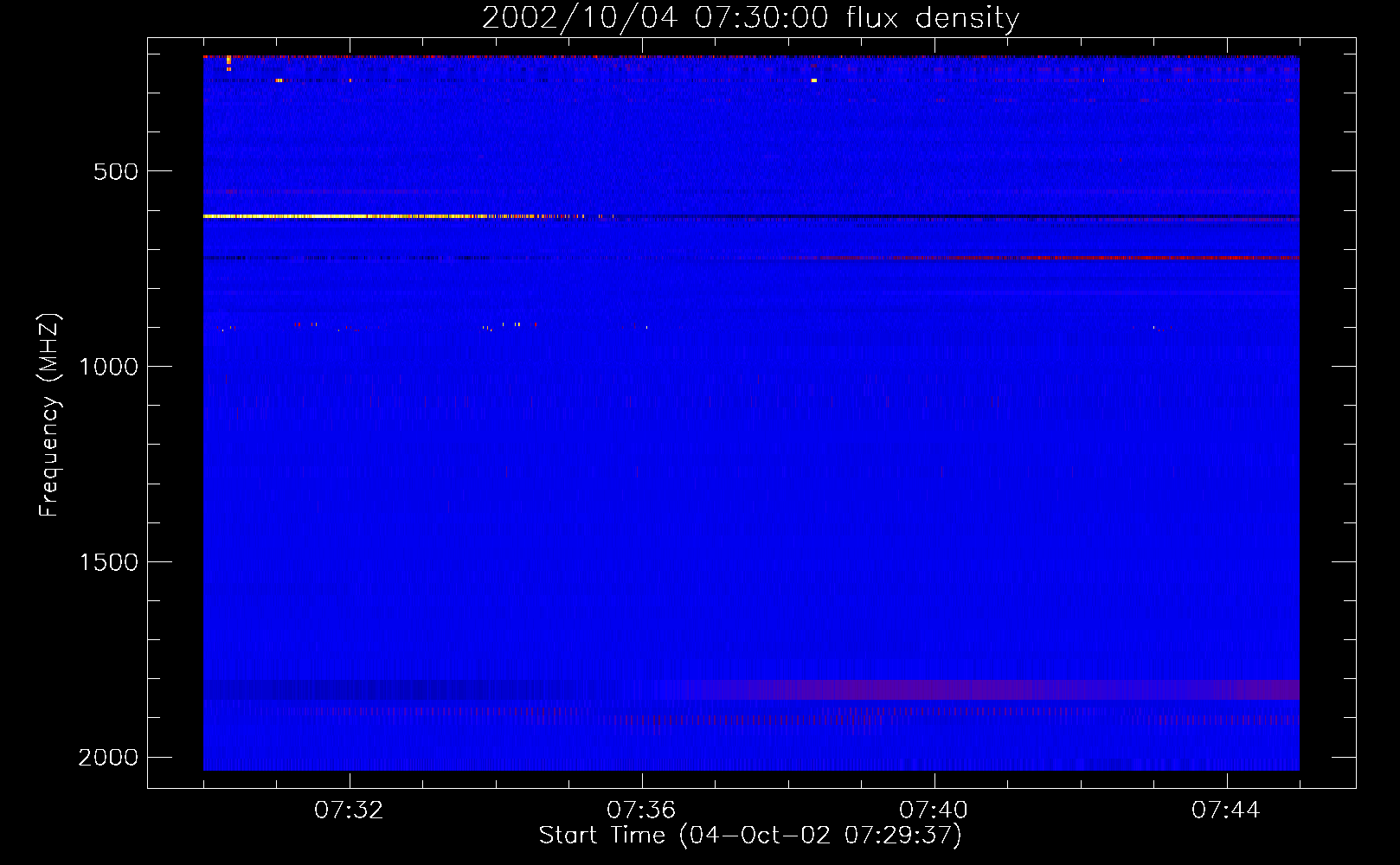Screen dimensions: 1400x865
Task: Click the plot title '2002/10/04 07:30:00 flux density'
Action: 750,18
